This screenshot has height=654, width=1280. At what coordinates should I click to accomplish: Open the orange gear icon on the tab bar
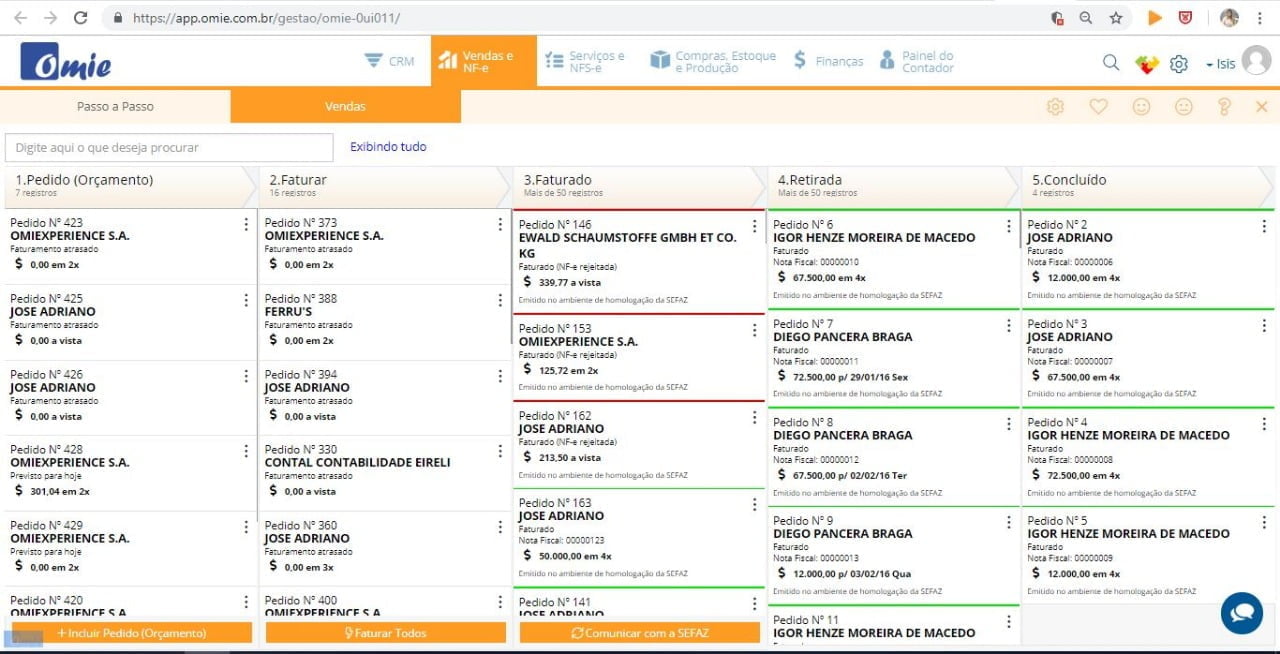[1055, 106]
